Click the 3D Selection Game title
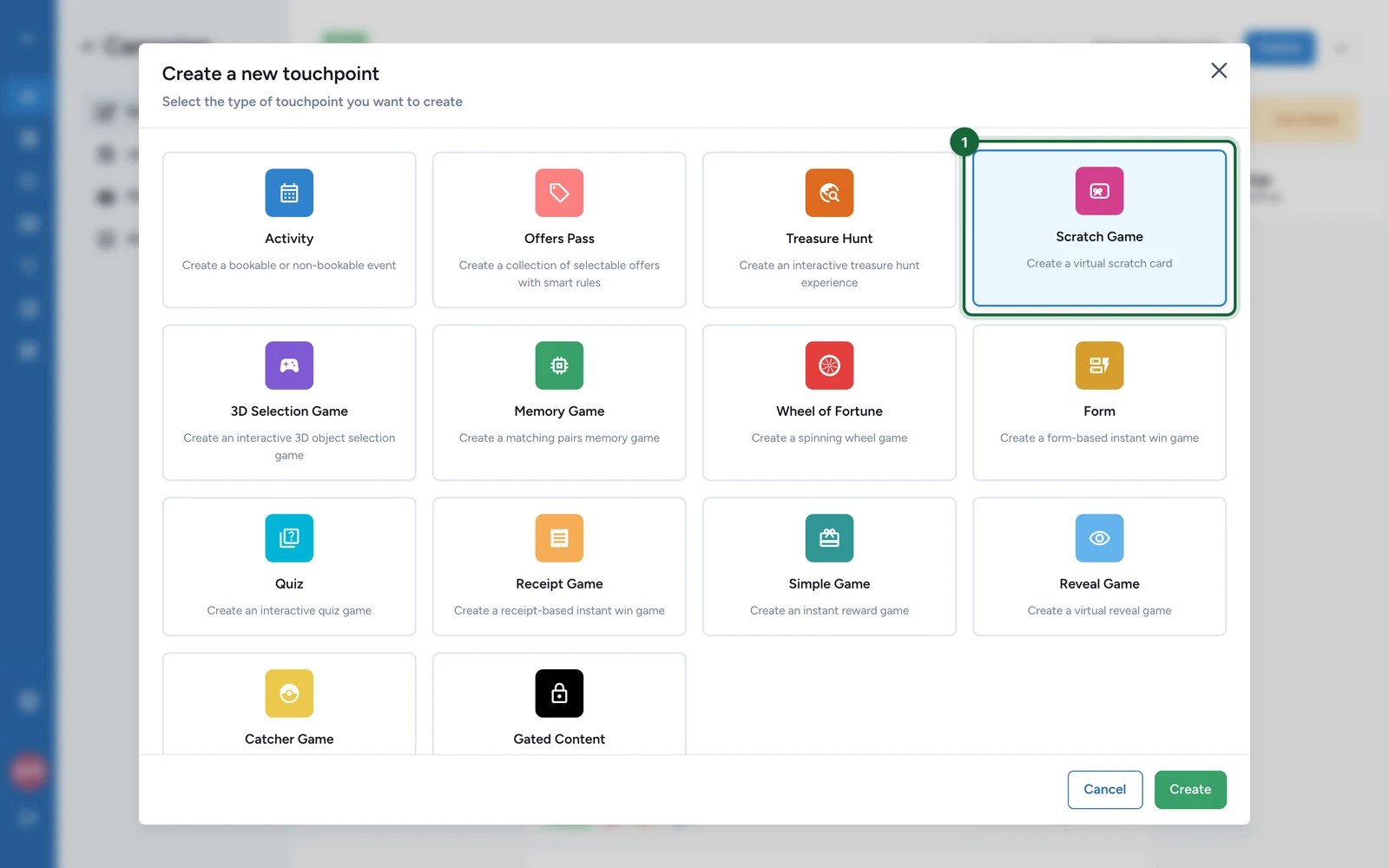 click(x=289, y=411)
